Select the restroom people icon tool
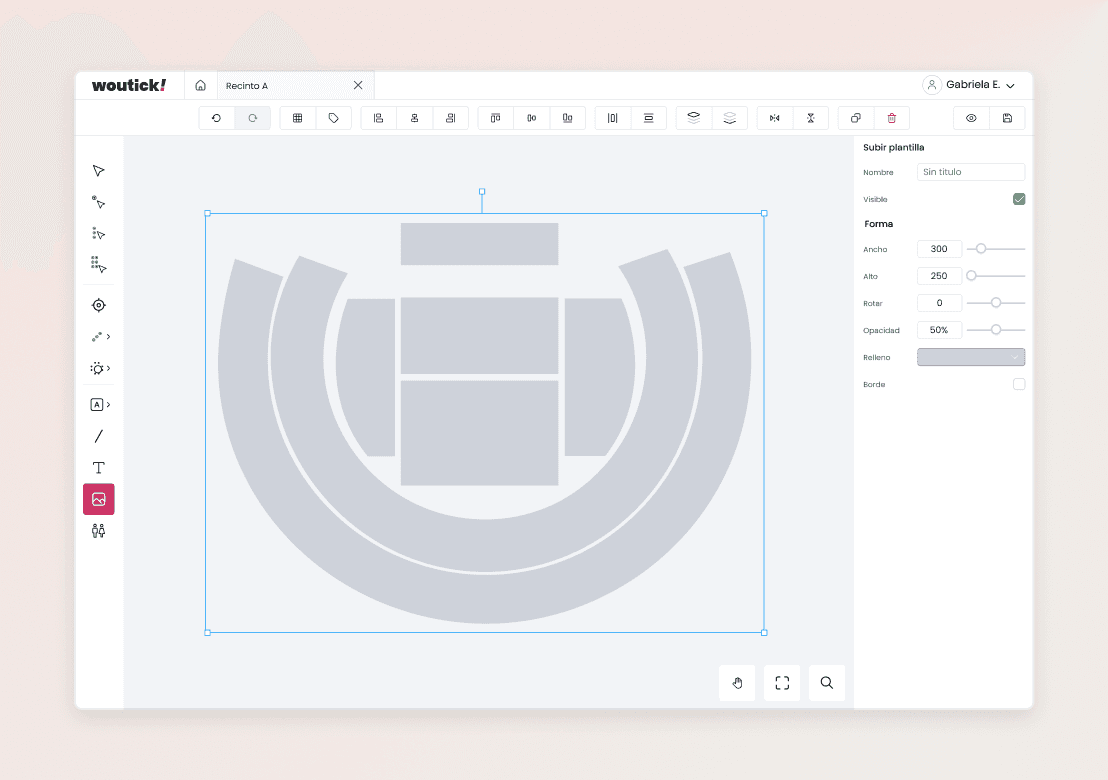The width and height of the screenshot is (1108, 780). [98, 531]
